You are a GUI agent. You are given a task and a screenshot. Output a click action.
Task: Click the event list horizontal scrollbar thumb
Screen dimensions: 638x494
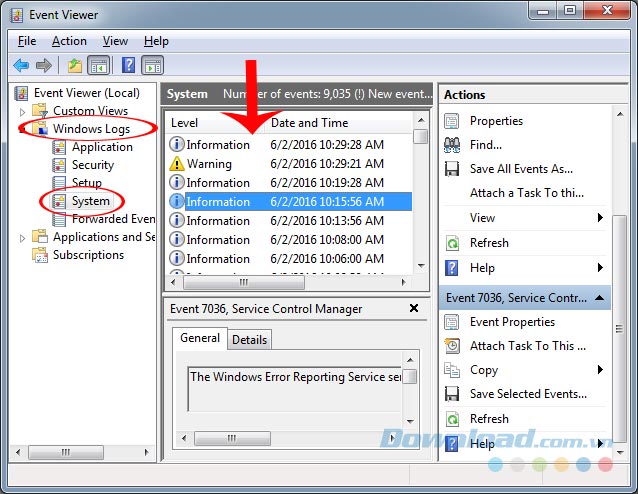[244, 282]
